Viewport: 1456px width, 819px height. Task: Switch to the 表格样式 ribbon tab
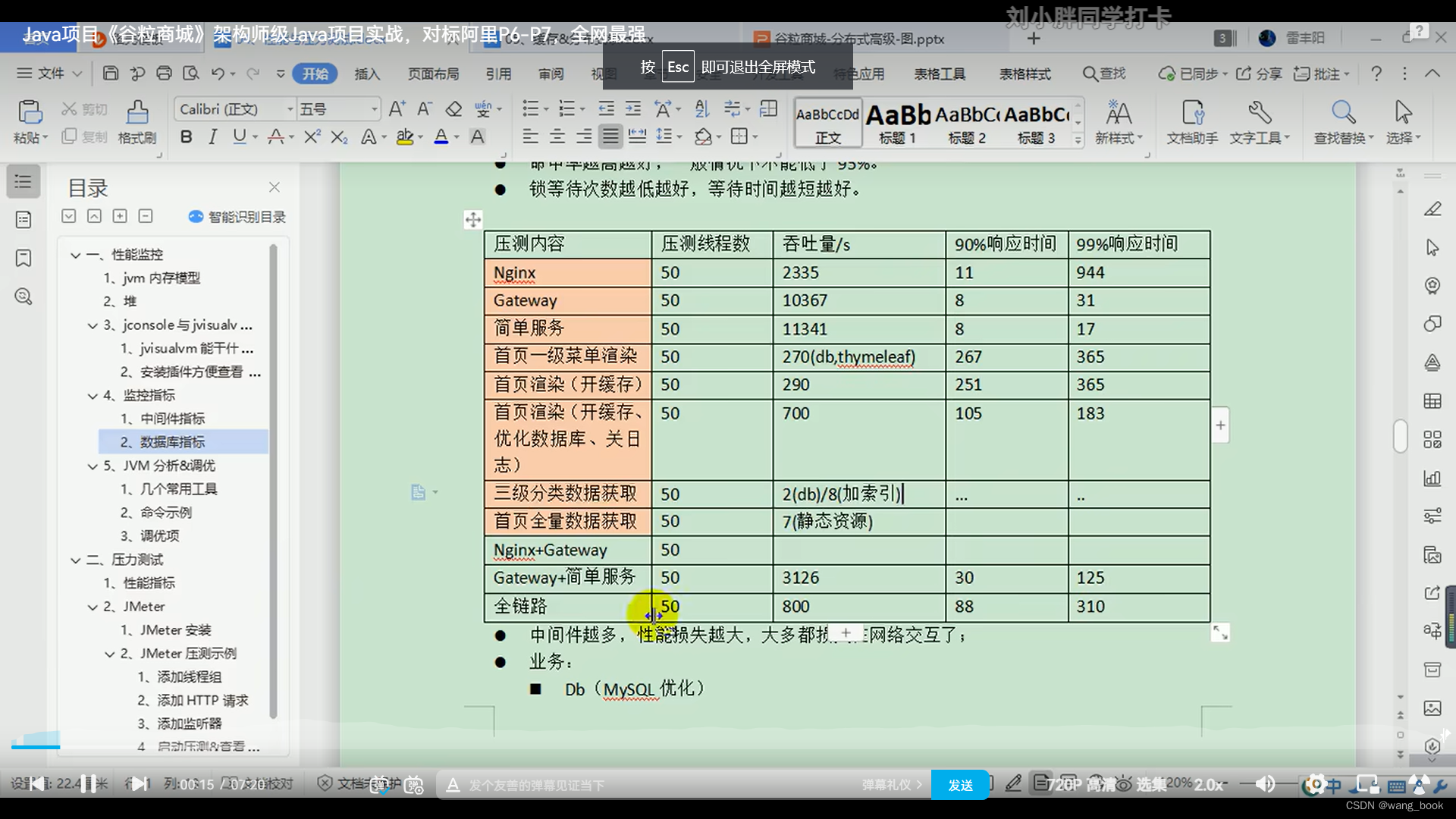click(1025, 74)
